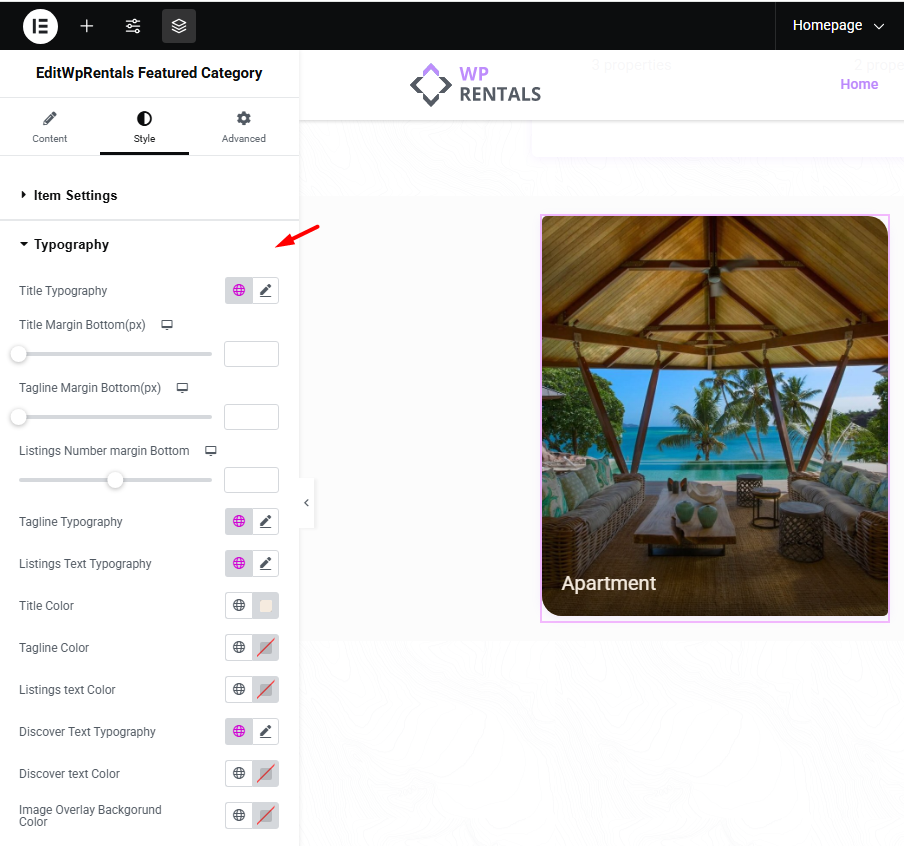Click globe icon for Title Color
The height and width of the screenshot is (846, 904).
coord(239,606)
